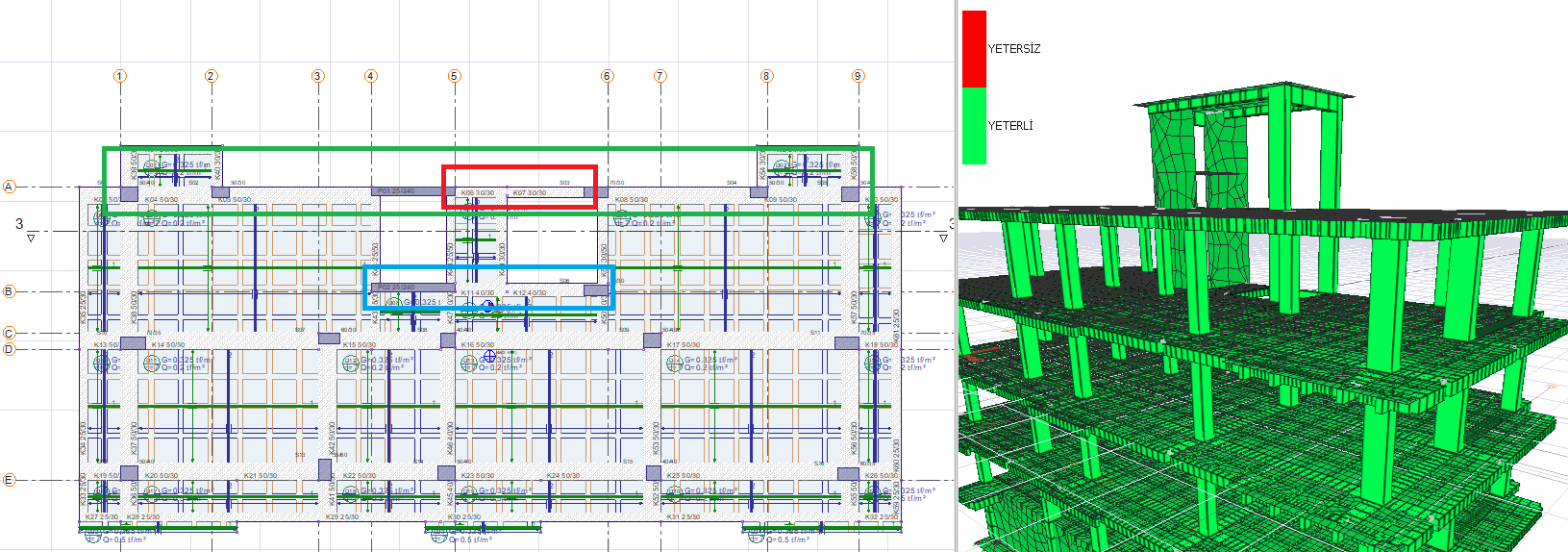Click grid axis bubble number 9

[x=858, y=76]
